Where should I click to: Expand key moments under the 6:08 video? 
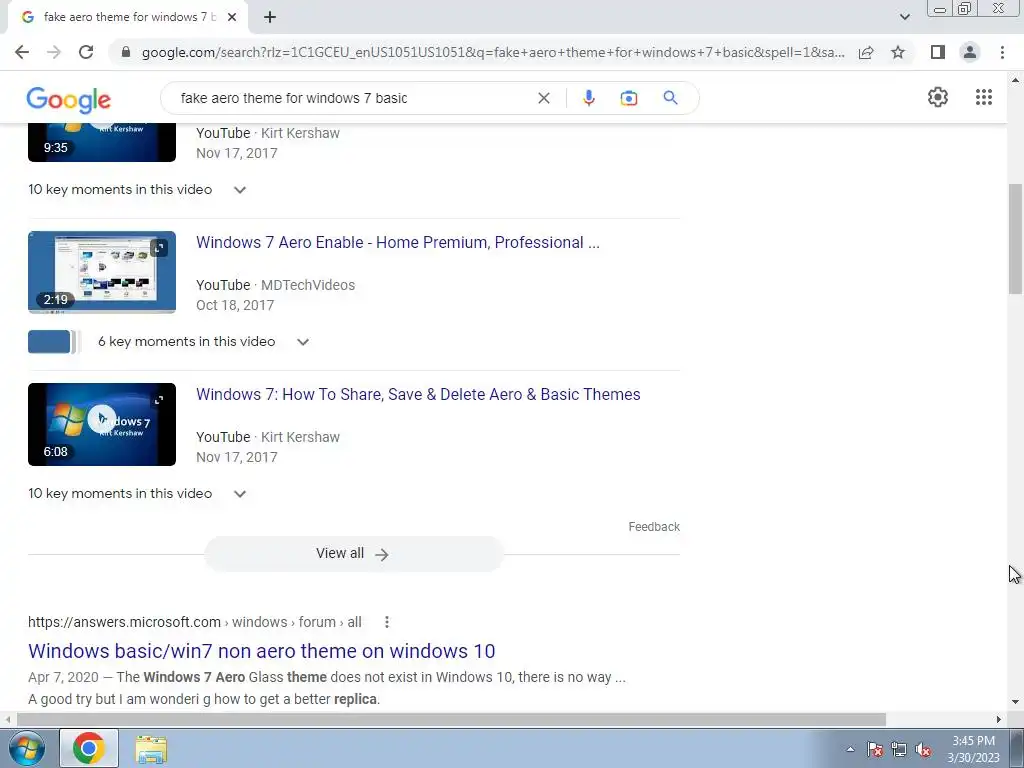240,494
